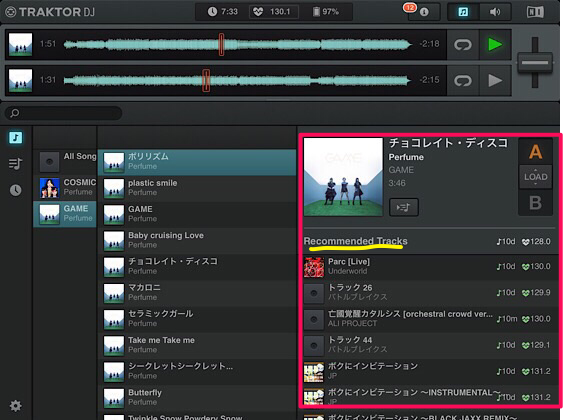563x420 pixels.
Task: Click deck B album artwork thumbnail
Action: [x=20, y=80]
